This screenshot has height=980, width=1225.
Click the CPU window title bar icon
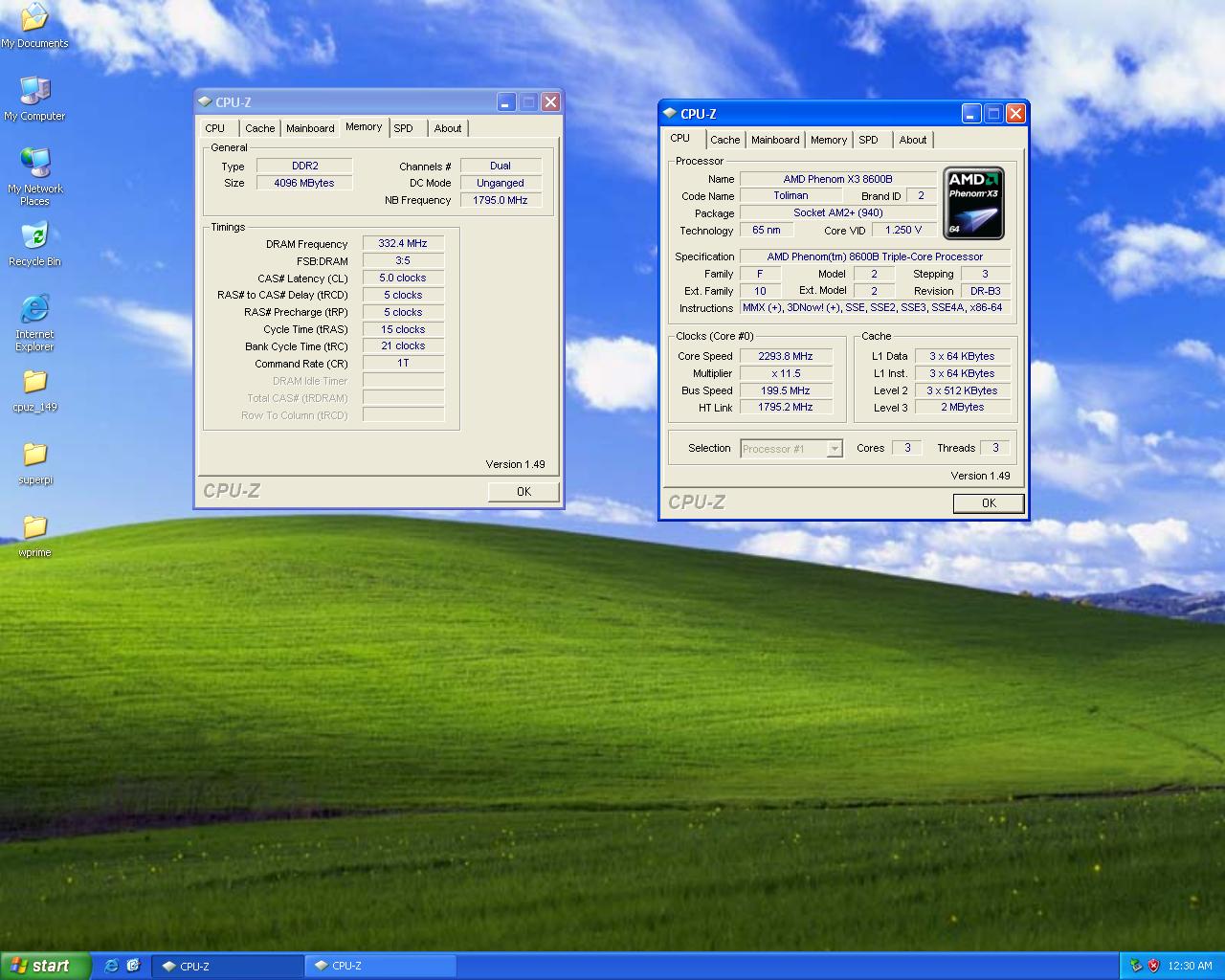tap(669, 113)
